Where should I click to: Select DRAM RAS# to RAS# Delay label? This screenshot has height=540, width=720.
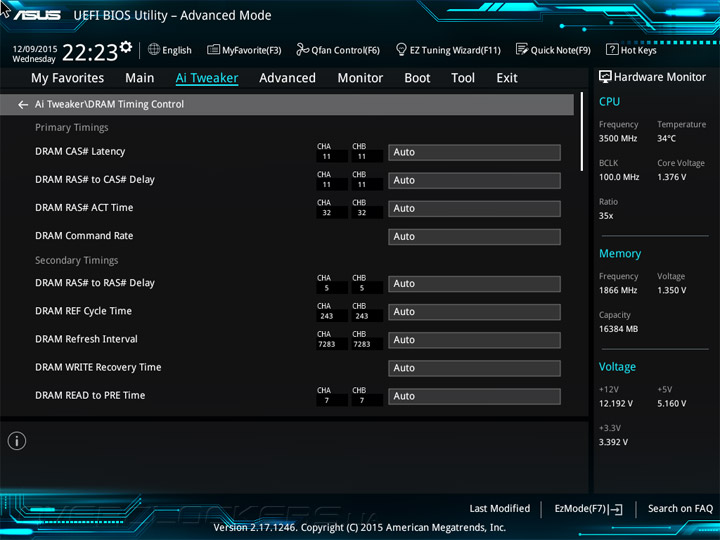pyautogui.click(x=95, y=283)
